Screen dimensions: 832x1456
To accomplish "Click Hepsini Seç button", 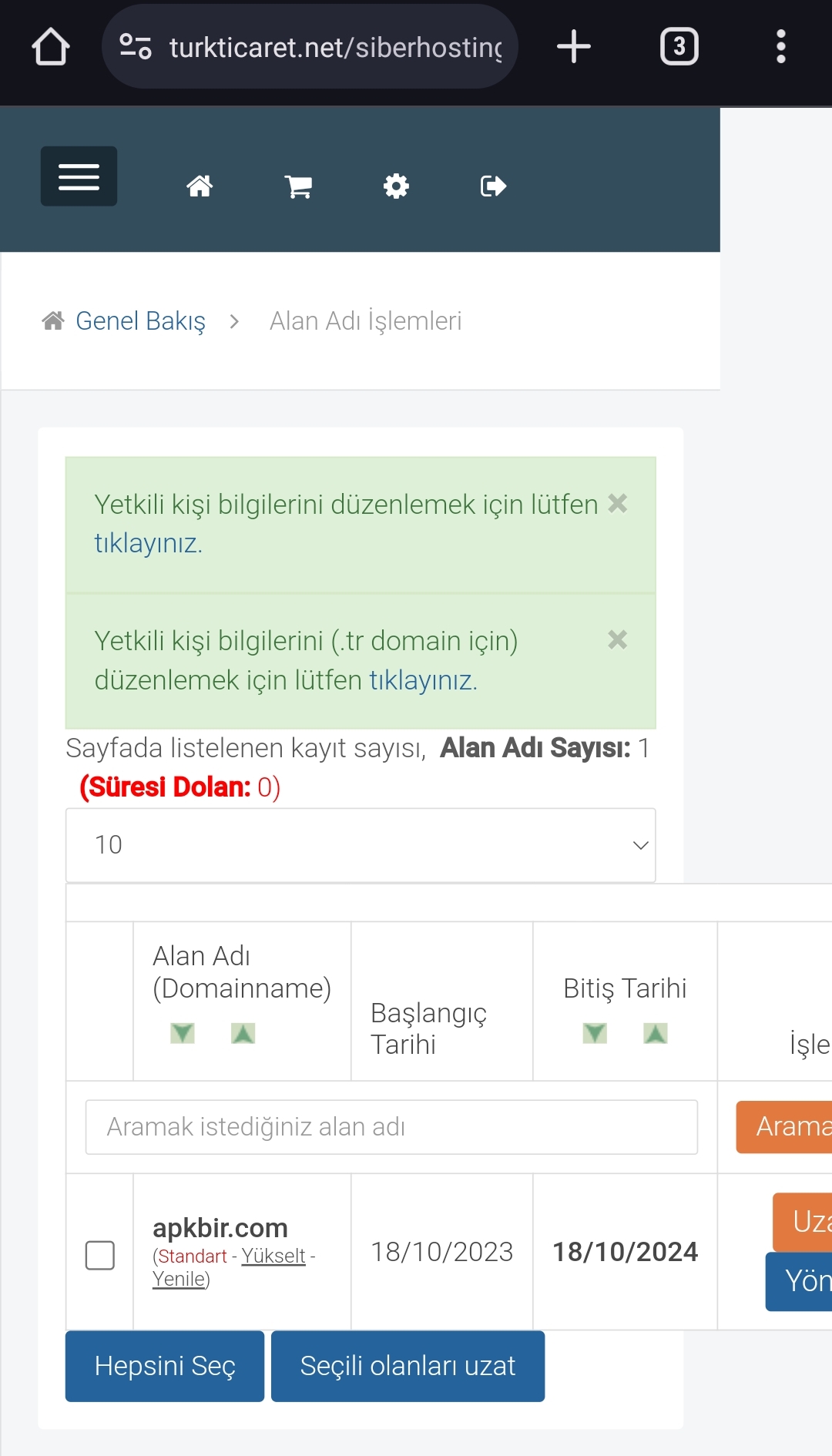I will pyautogui.click(x=165, y=1366).
